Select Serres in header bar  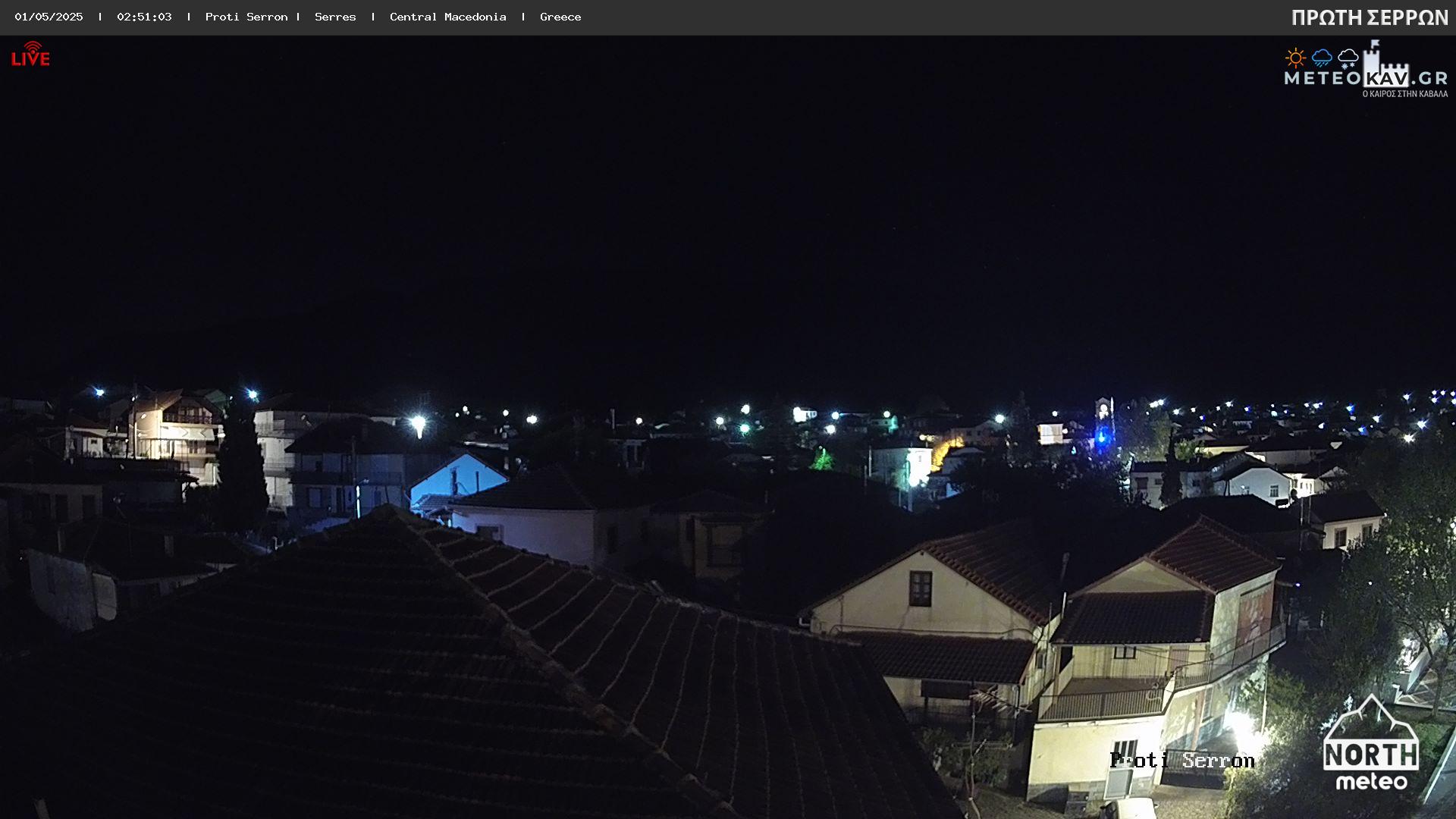[x=335, y=17]
